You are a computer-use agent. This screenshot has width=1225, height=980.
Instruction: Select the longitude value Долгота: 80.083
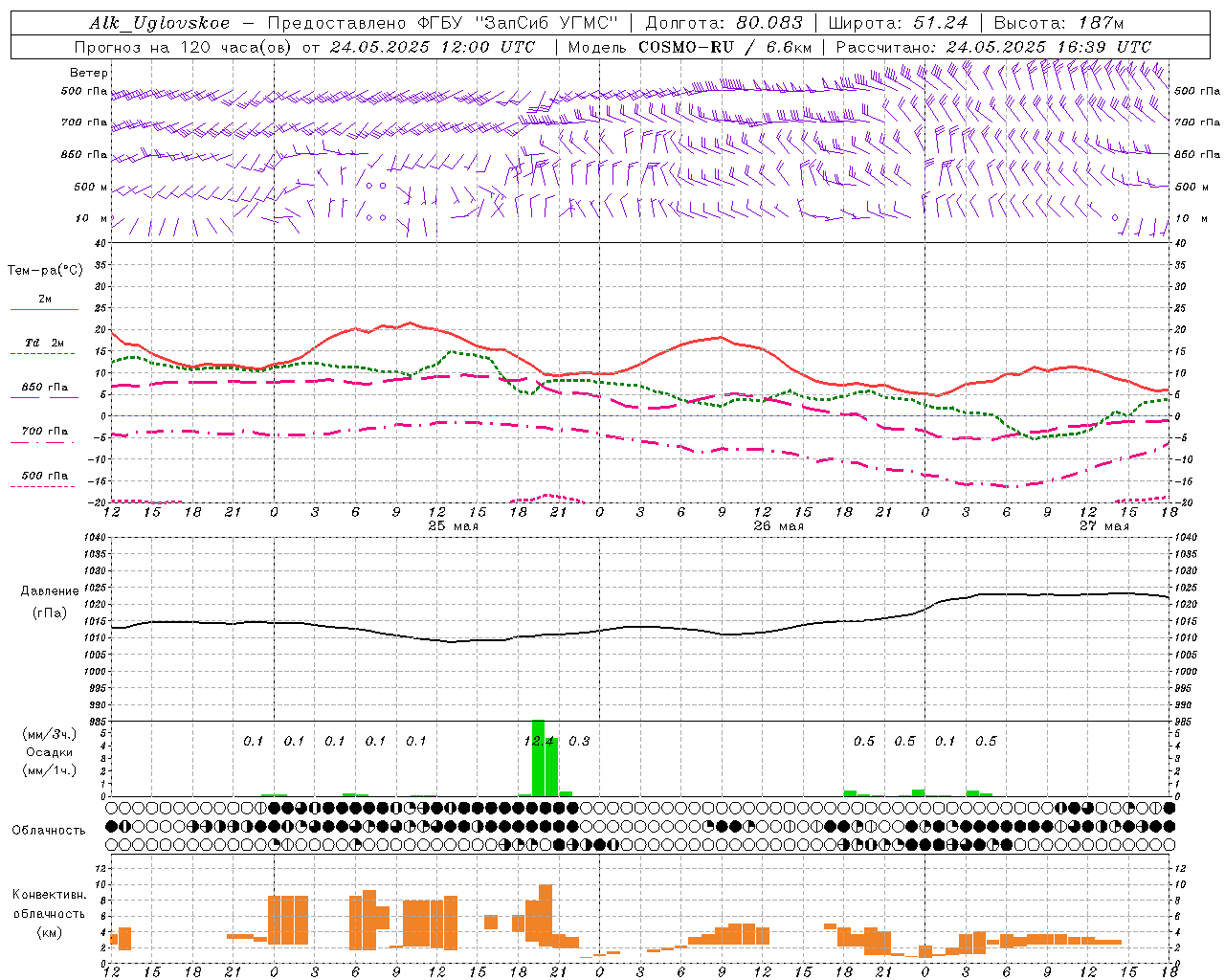[724, 23]
